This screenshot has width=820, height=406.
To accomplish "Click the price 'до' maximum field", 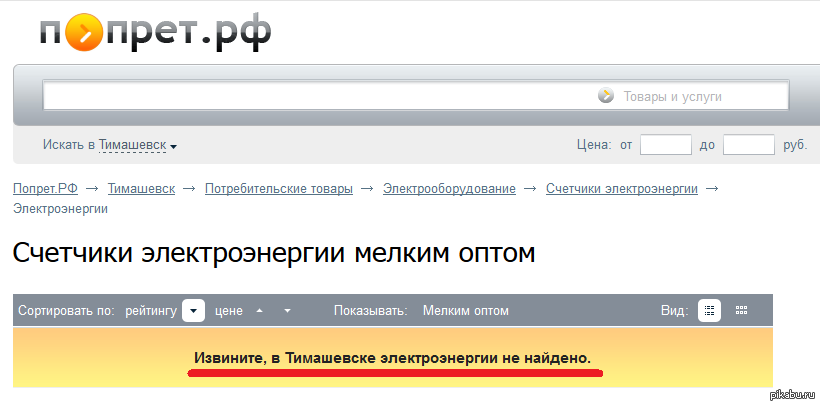I will [749, 145].
